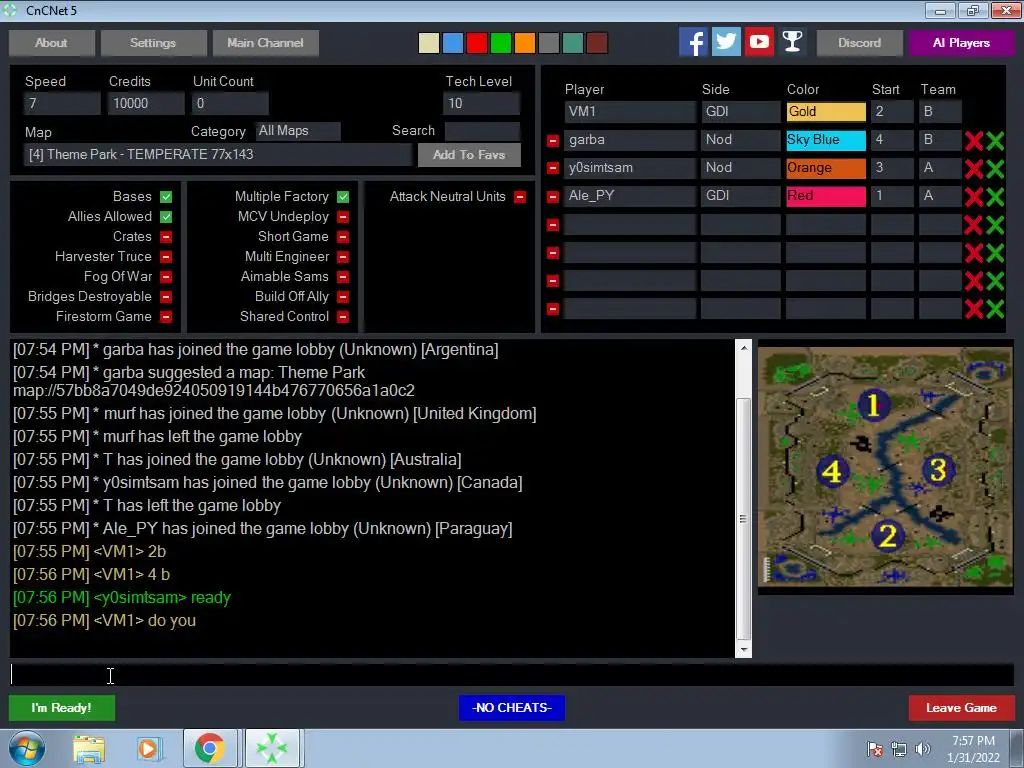Click the CnCNet taskbar icon
1024x768 pixels.
pyautogui.click(x=272, y=748)
